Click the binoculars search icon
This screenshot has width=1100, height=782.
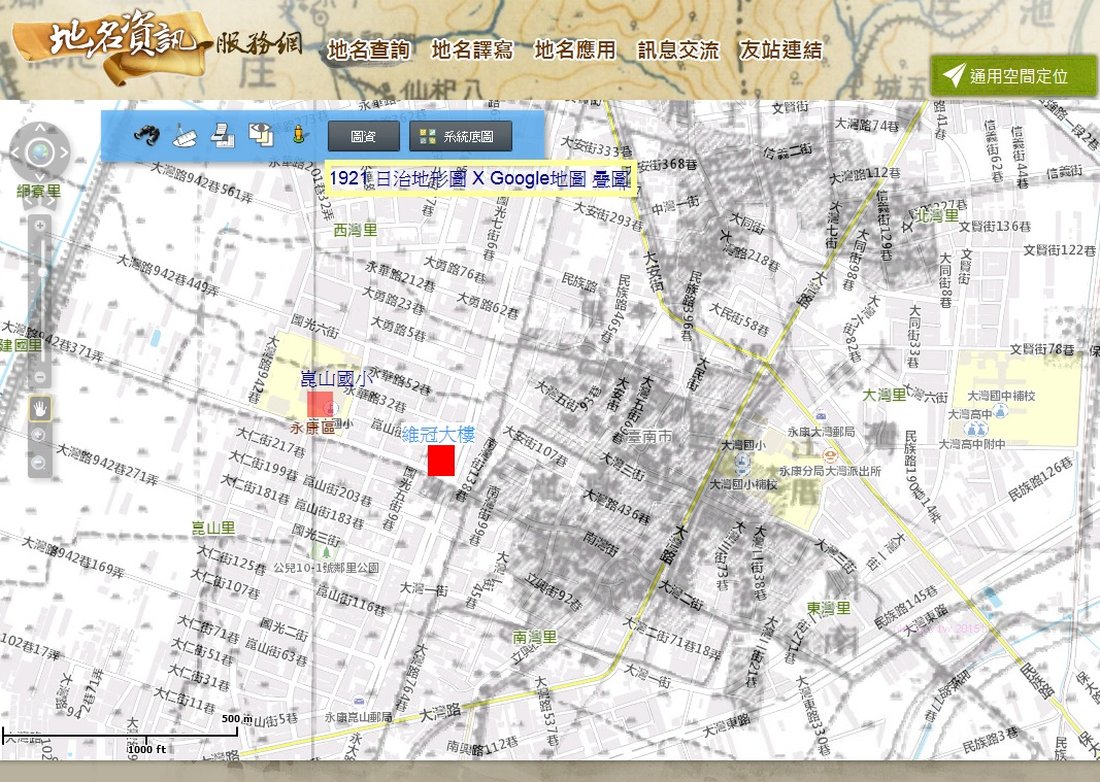[x=147, y=135]
